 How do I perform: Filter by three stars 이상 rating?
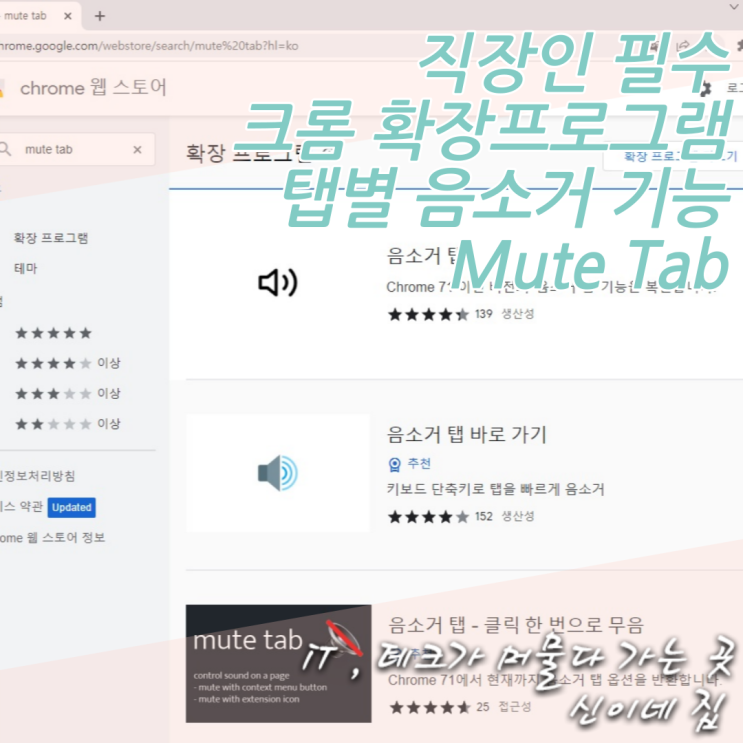[x=68, y=394]
